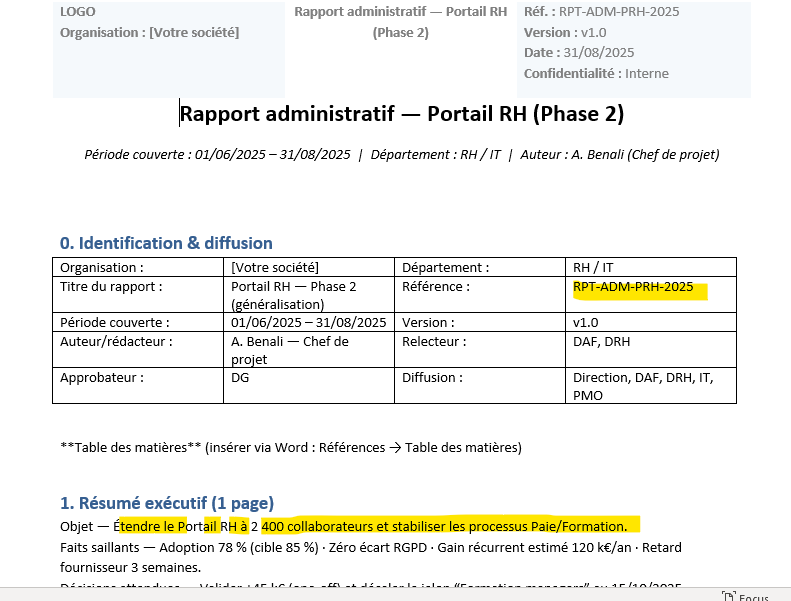Viewport: 791px width, 601px height.
Task: Click the LOGO placeholder in the header
Action: click(79, 12)
